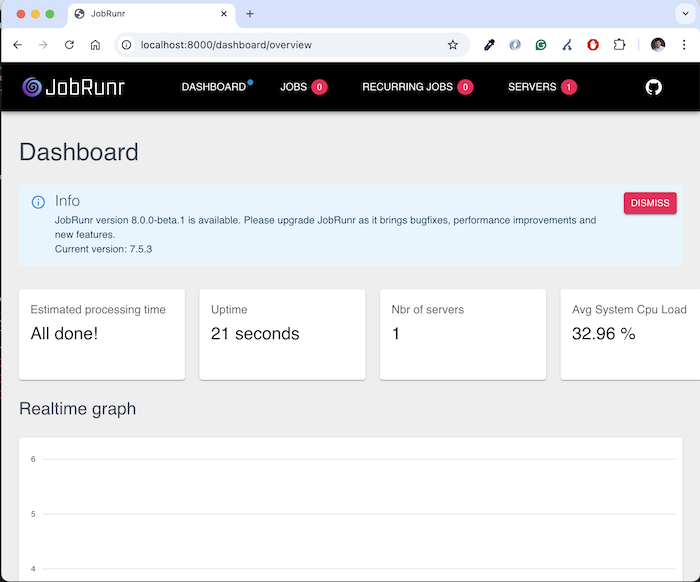
Task: Click the Realtime graph heading
Action: [78, 409]
